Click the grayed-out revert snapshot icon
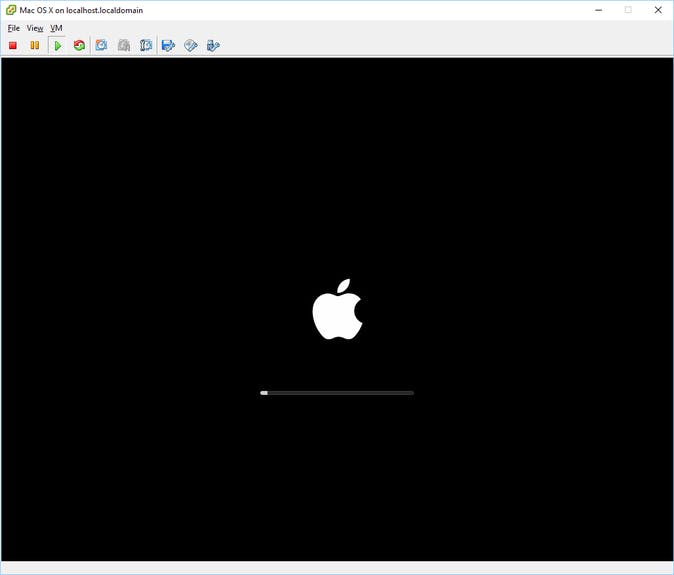 124,45
